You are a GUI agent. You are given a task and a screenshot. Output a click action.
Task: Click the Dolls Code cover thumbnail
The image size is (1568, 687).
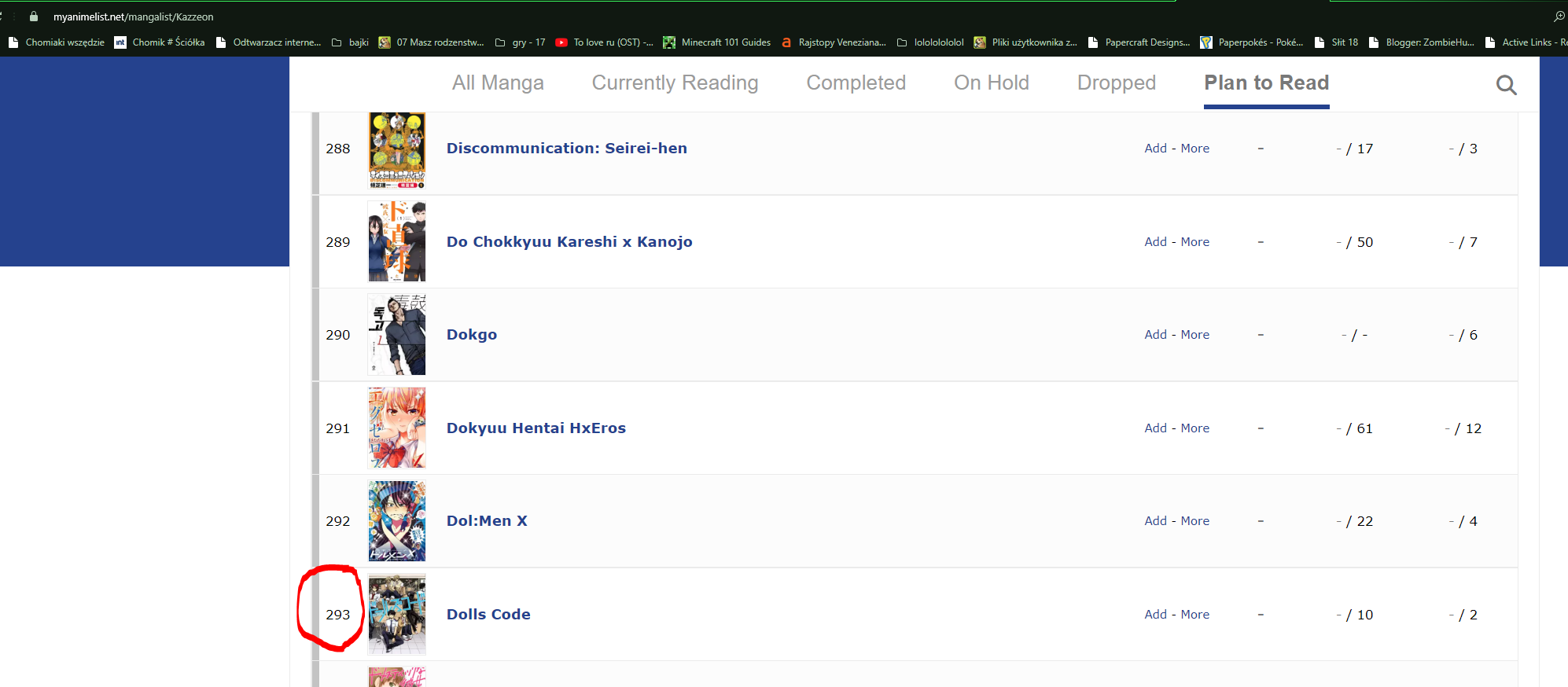tap(397, 614)
